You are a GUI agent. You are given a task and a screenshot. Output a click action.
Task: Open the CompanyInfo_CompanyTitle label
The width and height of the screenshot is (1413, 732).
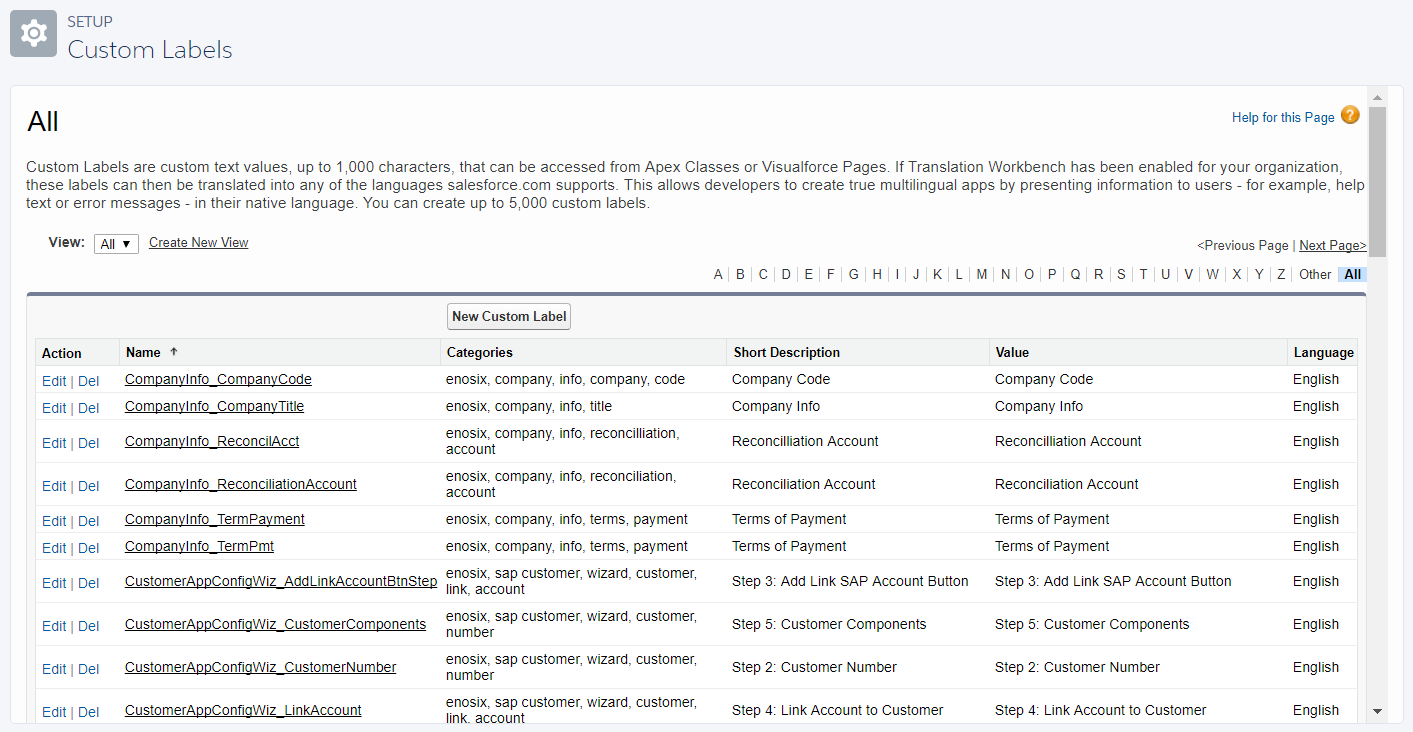click(215, 406)
